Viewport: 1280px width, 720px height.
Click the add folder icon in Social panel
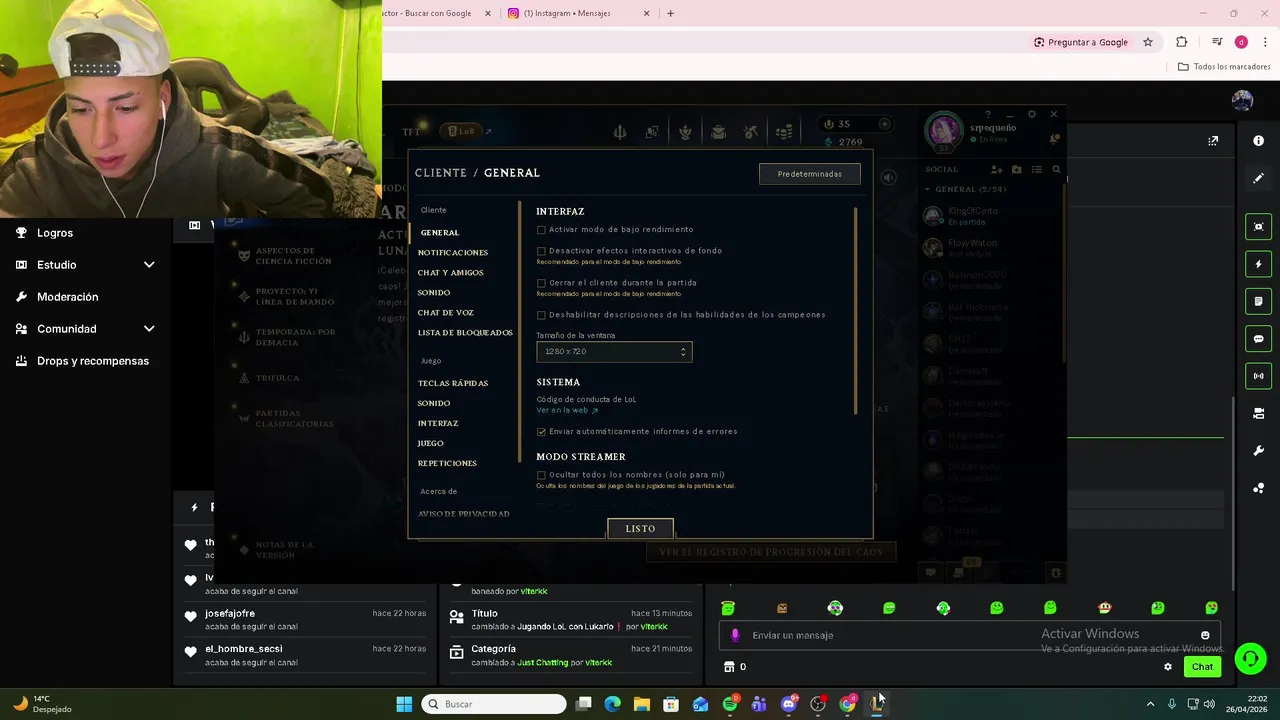pyautogui.click(x=1016, y=170)
